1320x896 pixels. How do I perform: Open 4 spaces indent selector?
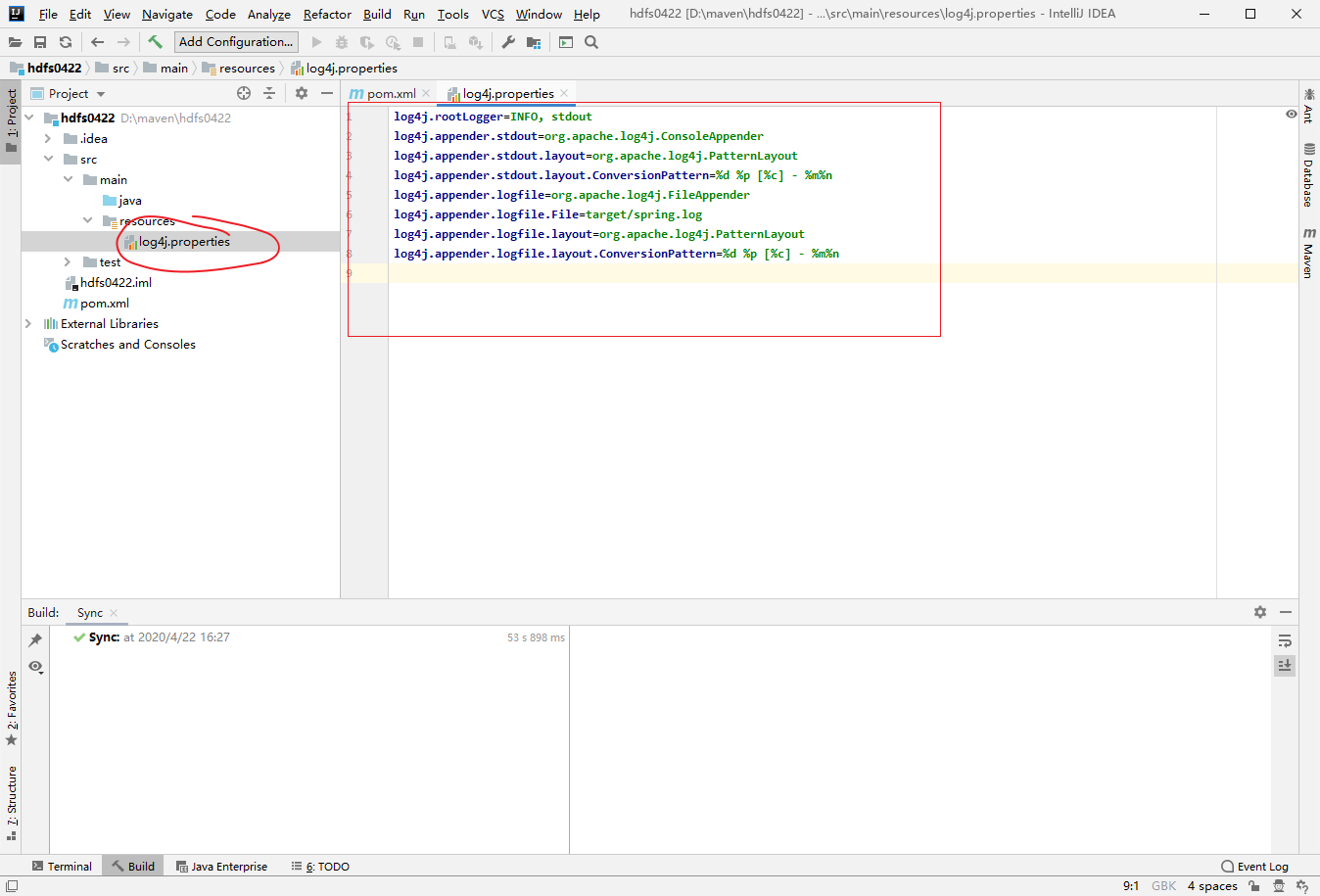pos(1212,886)
